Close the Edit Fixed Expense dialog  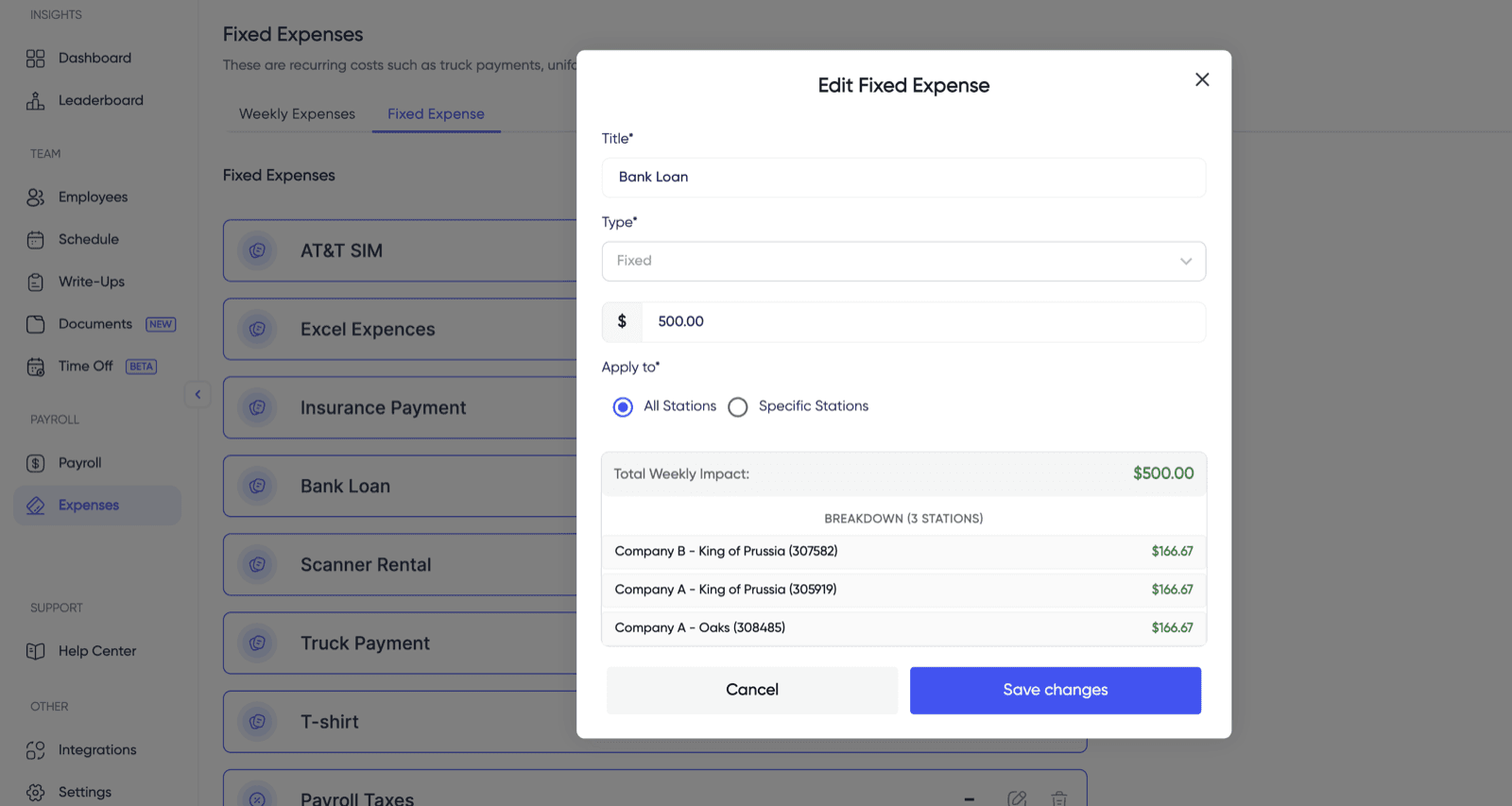(1202, 79)
